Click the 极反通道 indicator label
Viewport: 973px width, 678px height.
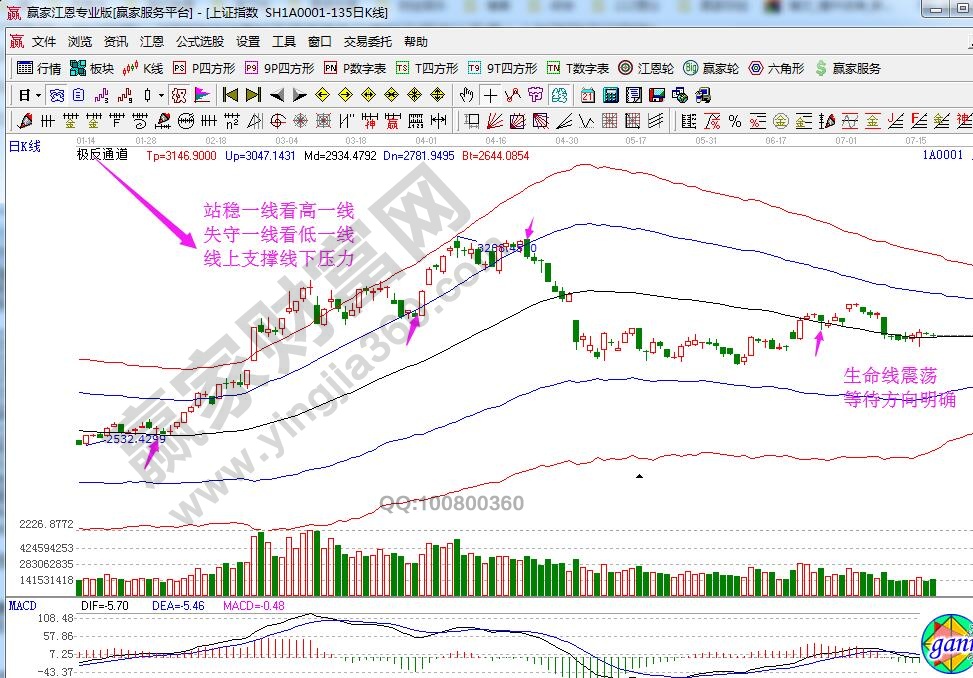tap(102, 155)
